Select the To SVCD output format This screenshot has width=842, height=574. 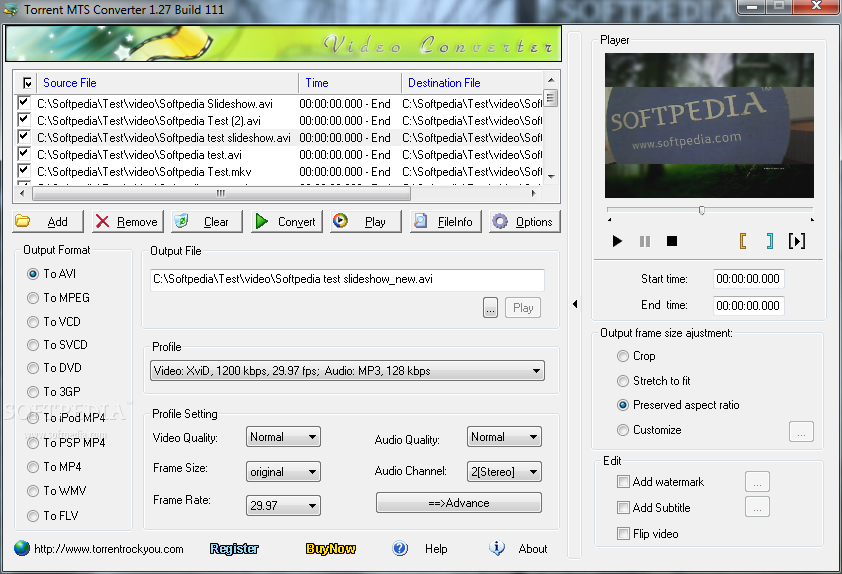[x=33, y=345]
